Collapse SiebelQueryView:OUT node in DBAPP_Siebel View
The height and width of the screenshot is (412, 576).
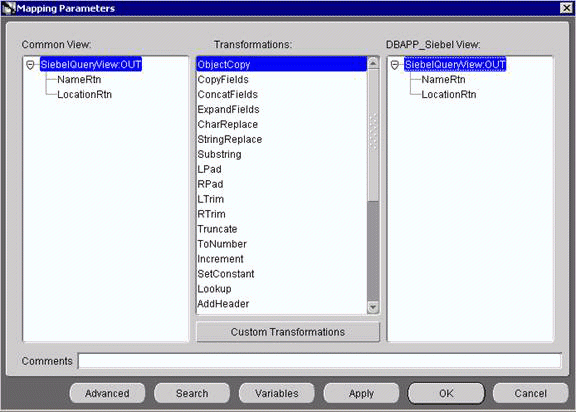pos(395,65)
